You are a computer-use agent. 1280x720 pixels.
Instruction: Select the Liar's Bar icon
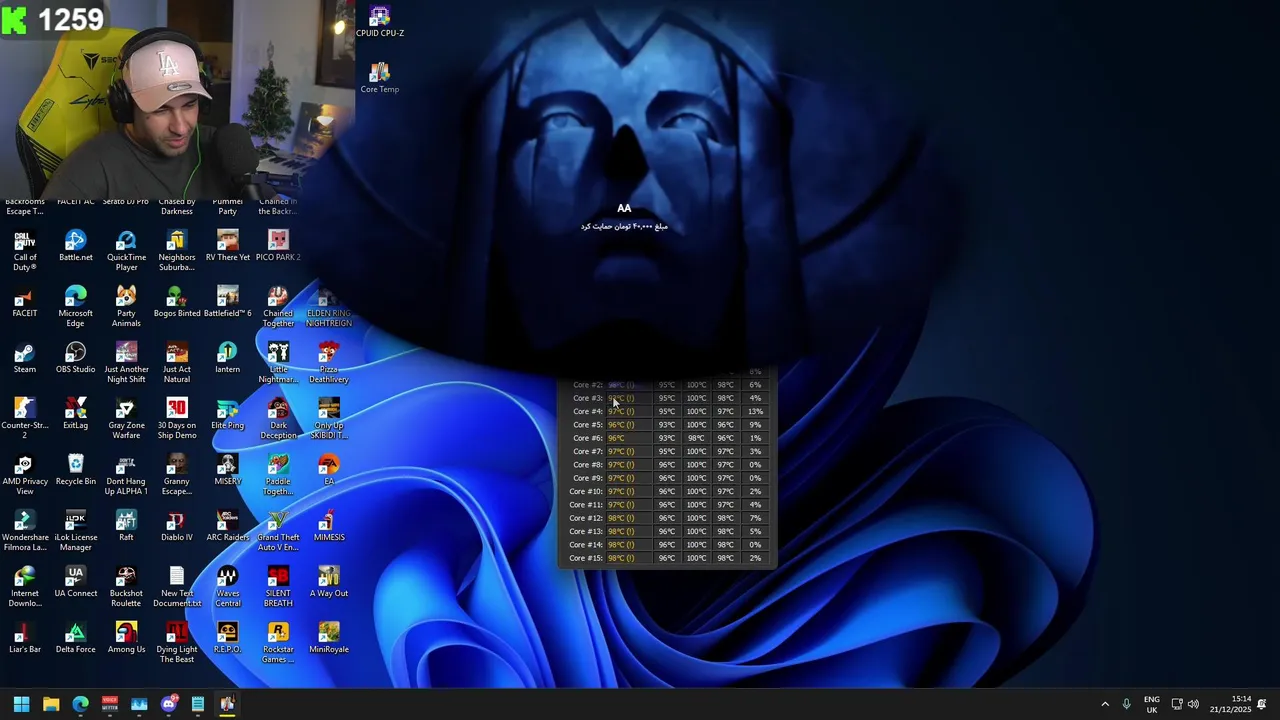click(25, 638)
